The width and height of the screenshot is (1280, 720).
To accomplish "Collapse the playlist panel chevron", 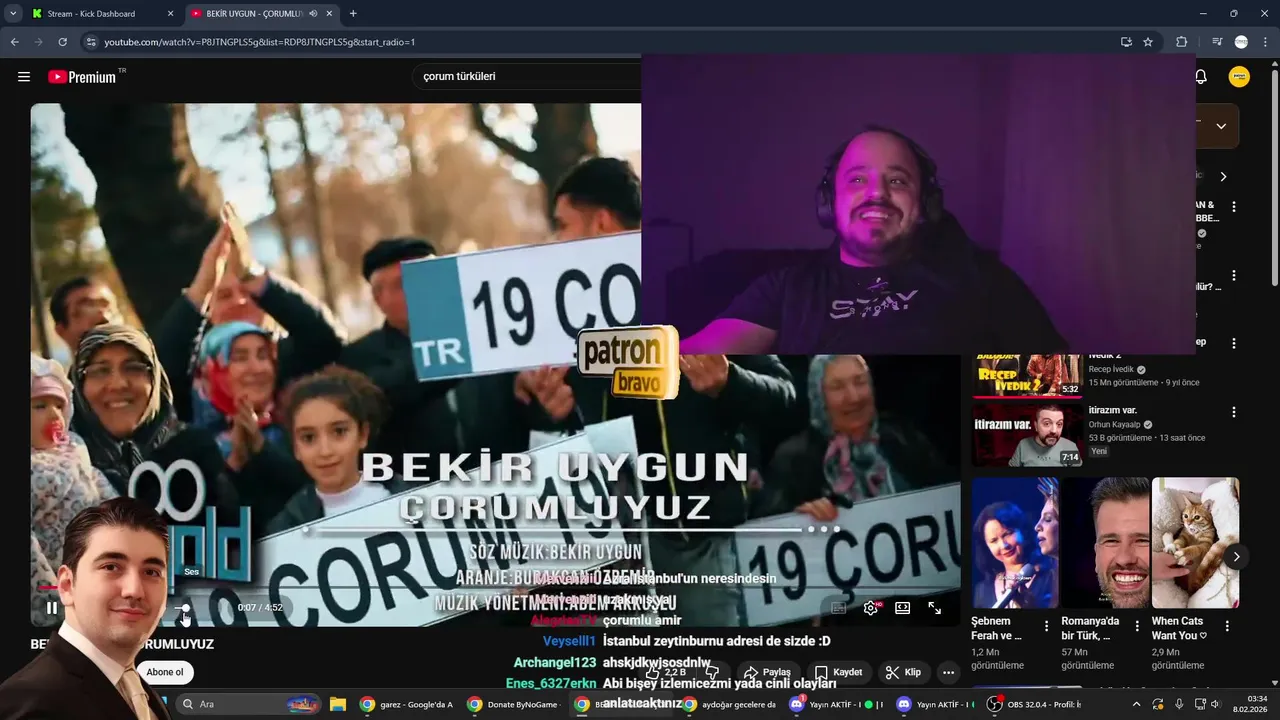I will pos(1221,126).
